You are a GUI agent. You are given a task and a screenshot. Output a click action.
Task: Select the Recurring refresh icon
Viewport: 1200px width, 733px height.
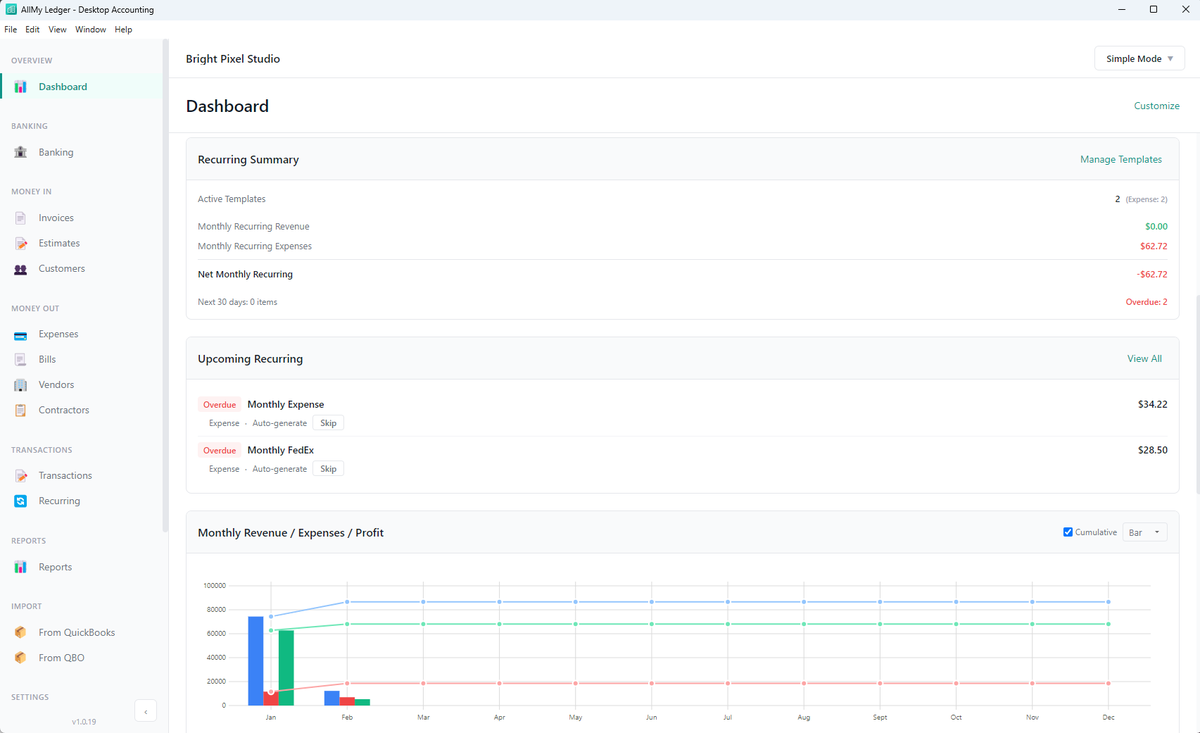tap(20, 501)
